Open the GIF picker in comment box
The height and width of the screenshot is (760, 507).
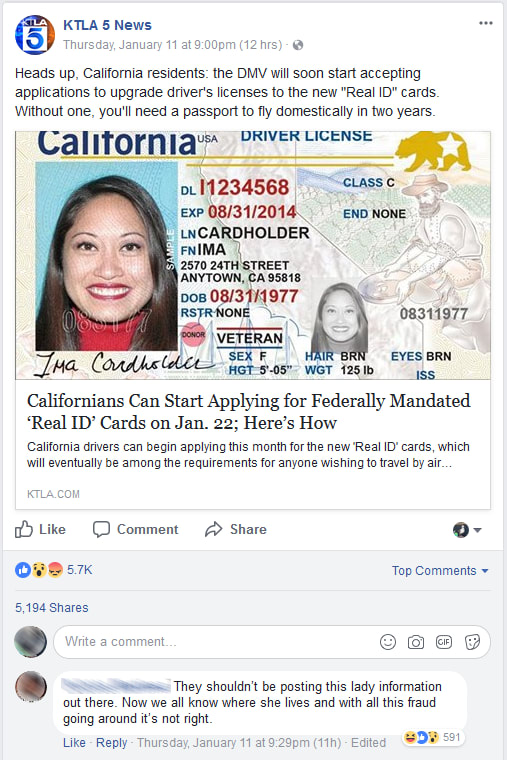pos(444,642)
